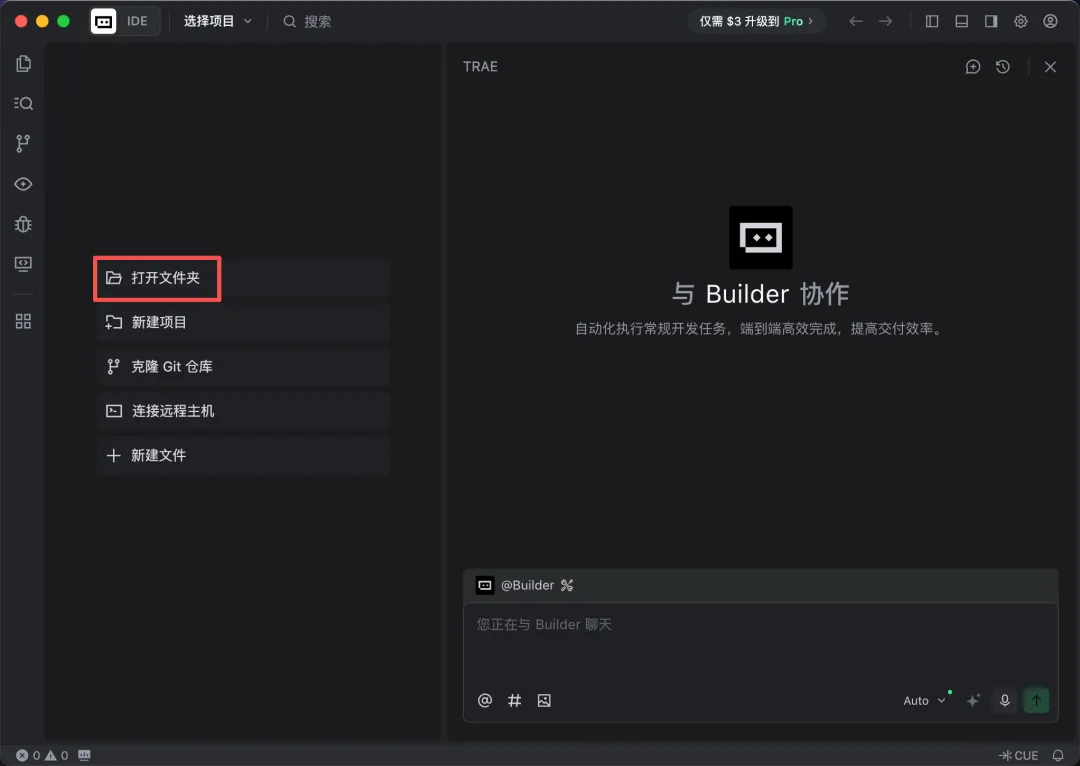Toggle the bottom panel layout icon

tap(962, 21)
